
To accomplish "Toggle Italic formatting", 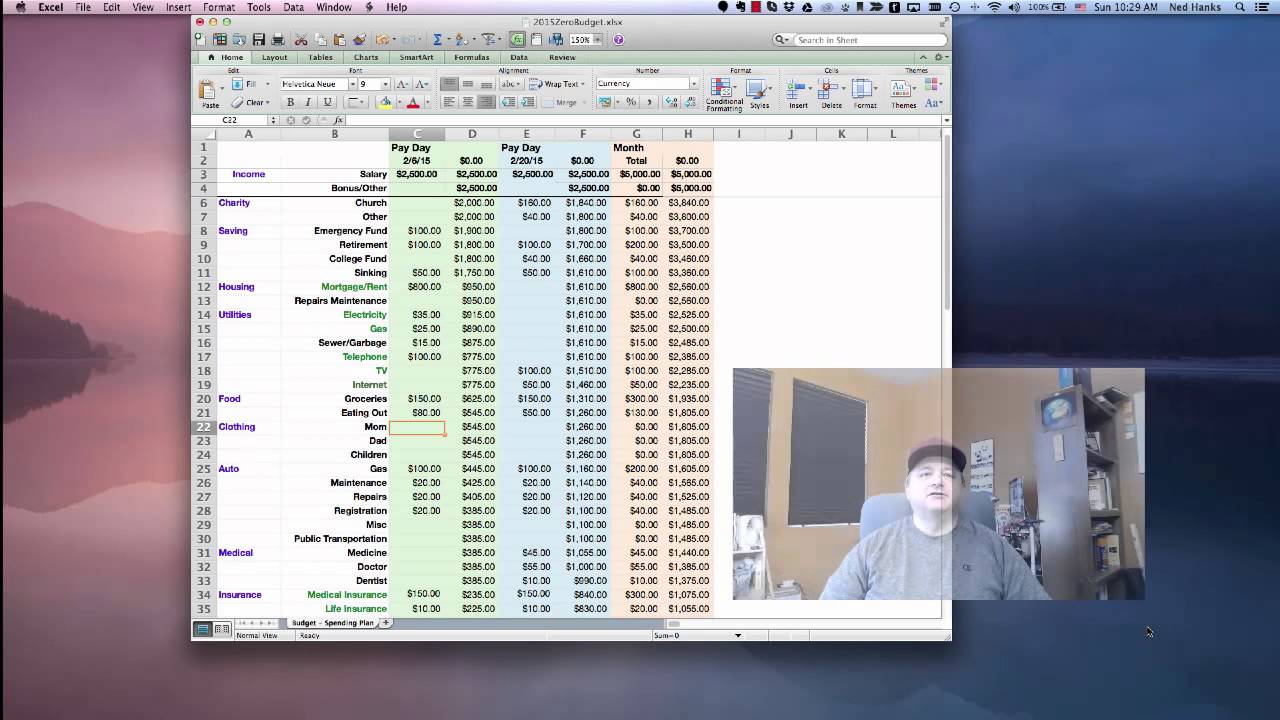I will tap(308, 102).
